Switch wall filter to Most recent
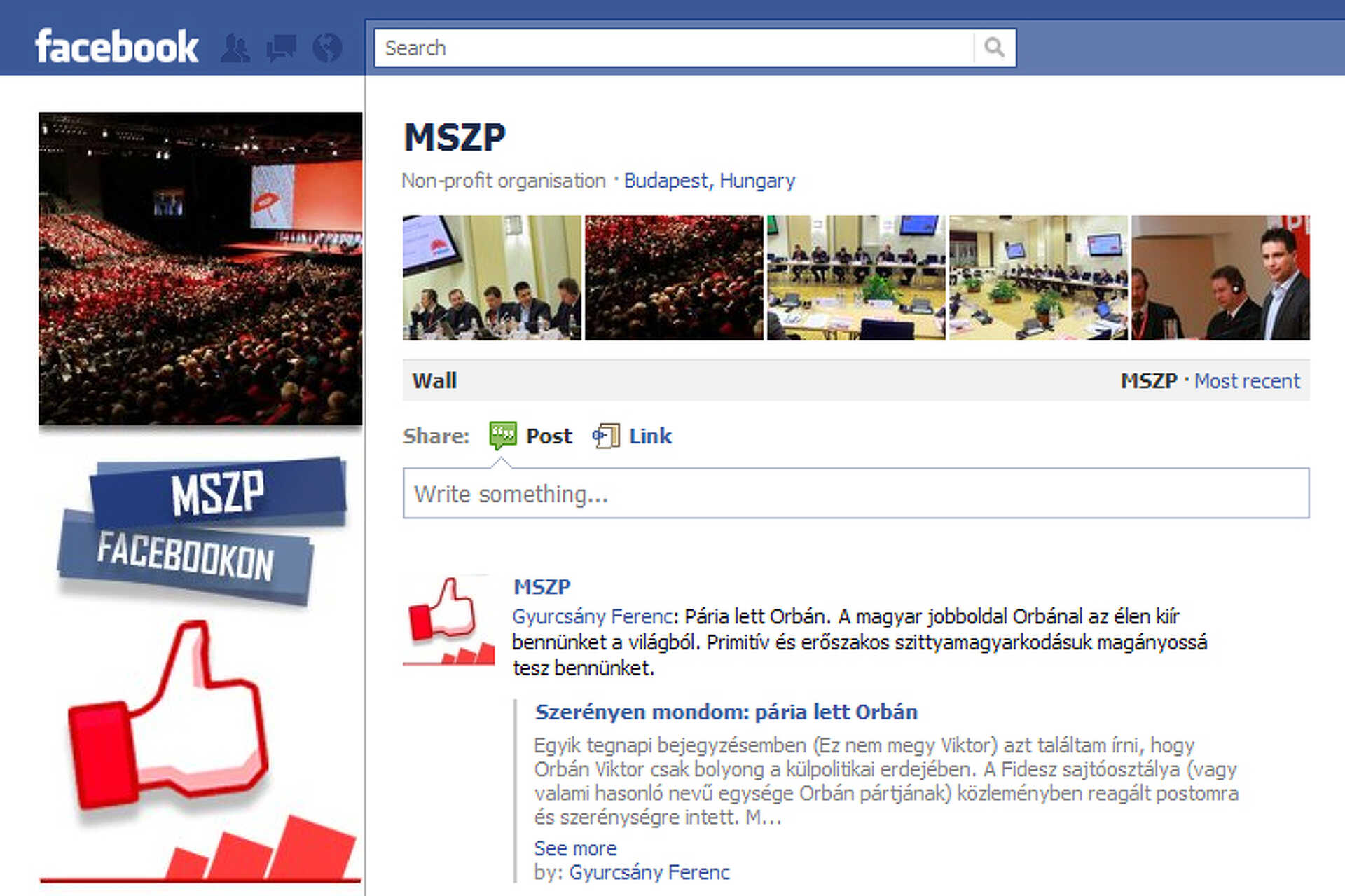 pos(1247,381)
